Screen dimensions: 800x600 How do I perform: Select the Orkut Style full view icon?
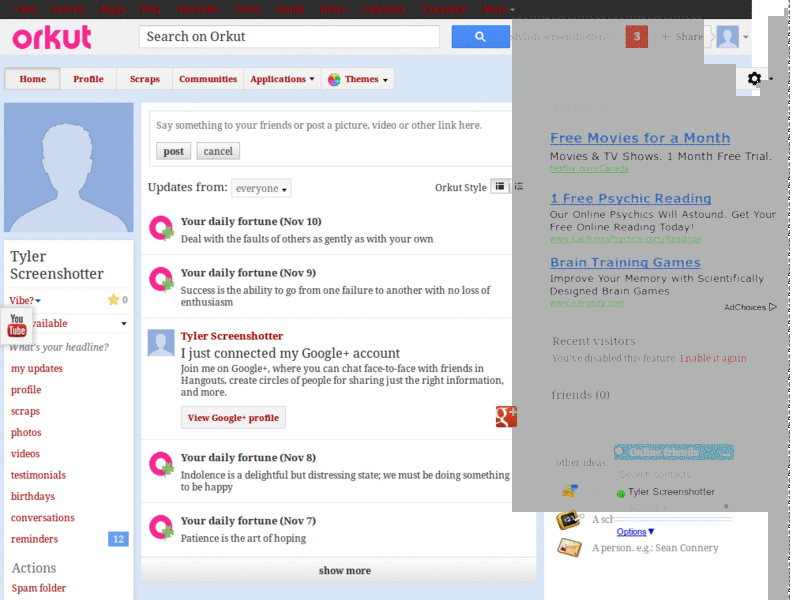pos(500,187)
